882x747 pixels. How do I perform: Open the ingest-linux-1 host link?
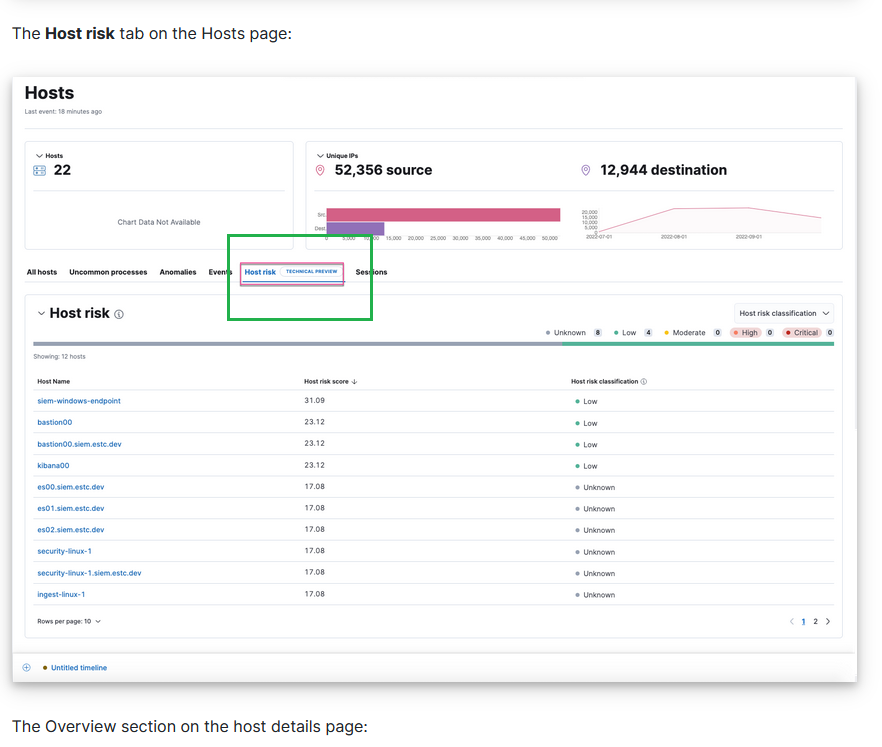[61, 595]
